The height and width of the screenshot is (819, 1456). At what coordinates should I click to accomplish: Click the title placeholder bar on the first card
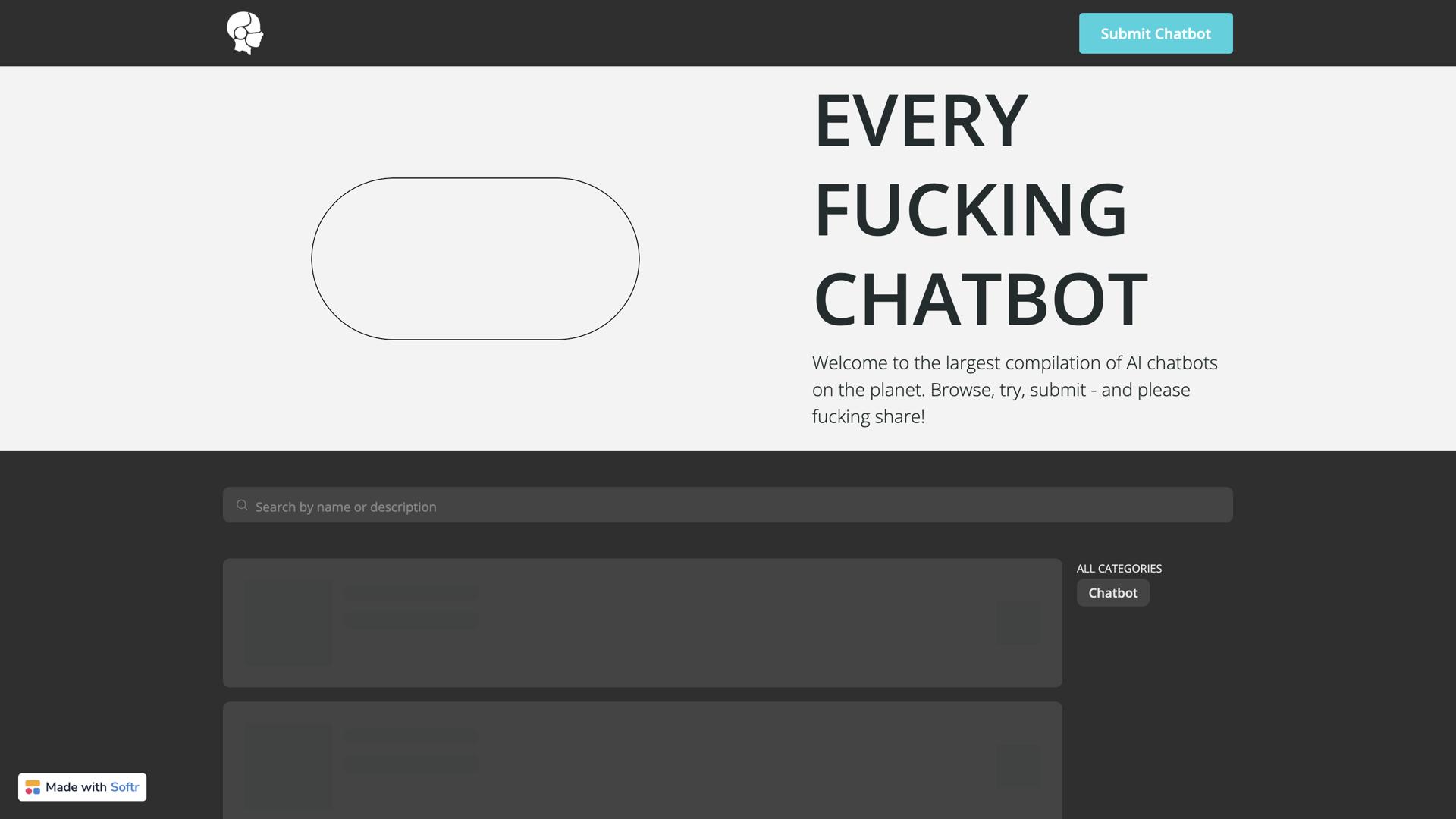click(410, 594)
